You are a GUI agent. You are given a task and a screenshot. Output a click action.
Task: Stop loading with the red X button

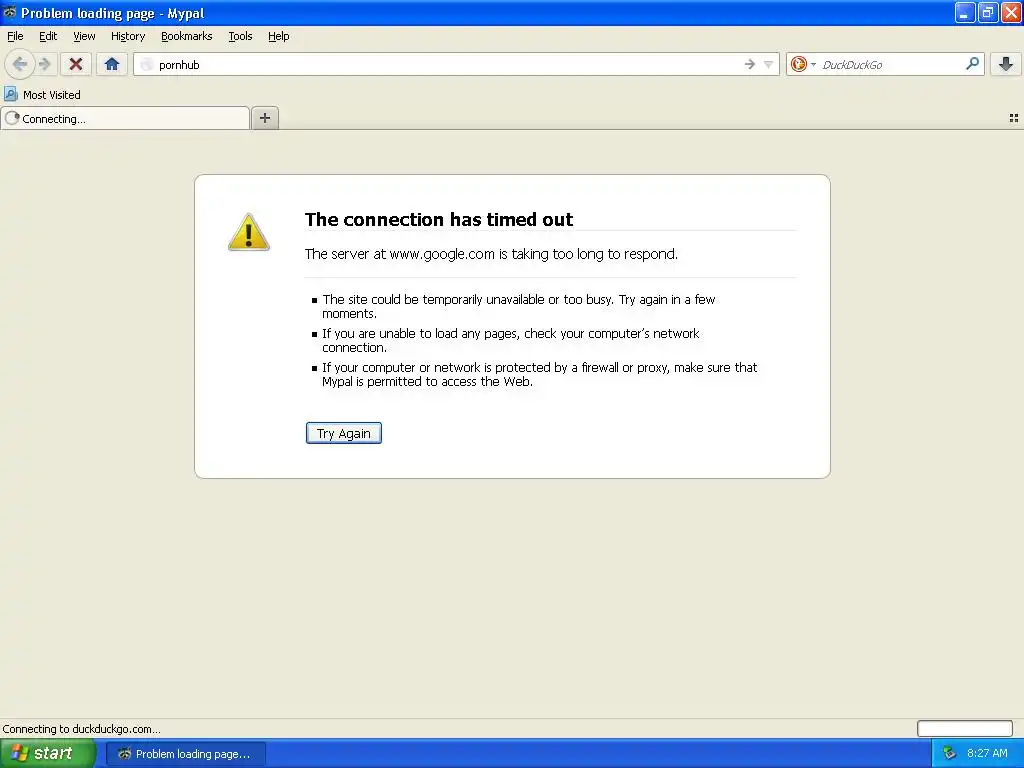76,64
